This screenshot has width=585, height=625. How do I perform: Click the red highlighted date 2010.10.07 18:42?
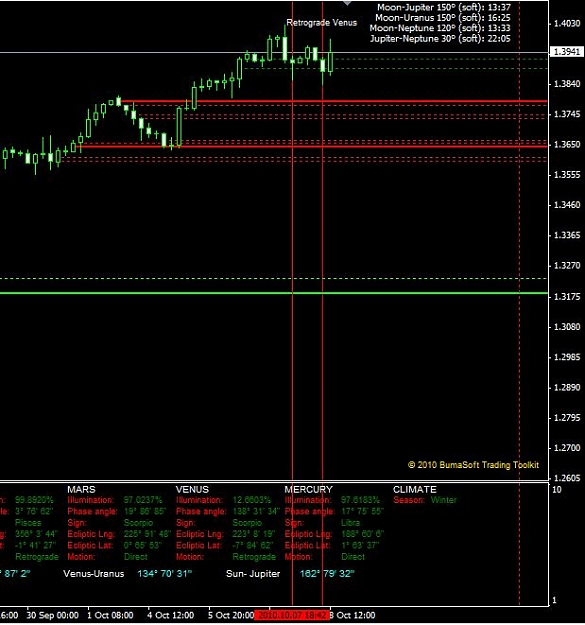(292, 615)
